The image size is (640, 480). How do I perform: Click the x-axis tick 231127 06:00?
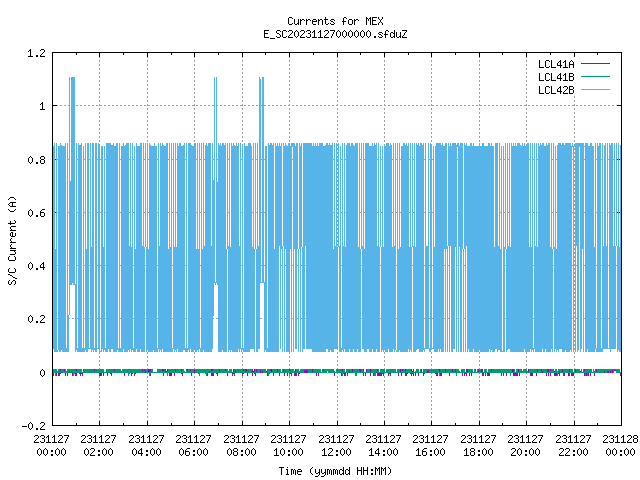point(193,446)
